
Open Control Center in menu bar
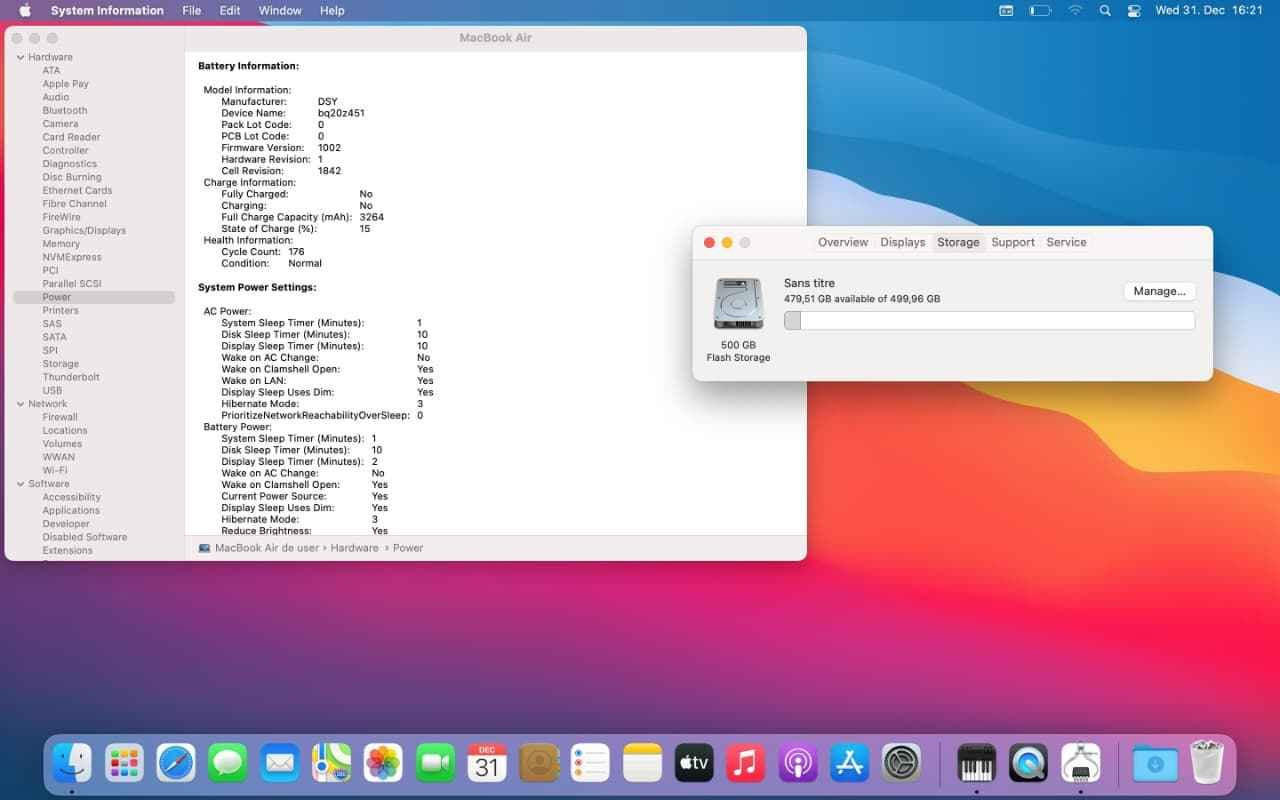click(x=1134, y=10)
